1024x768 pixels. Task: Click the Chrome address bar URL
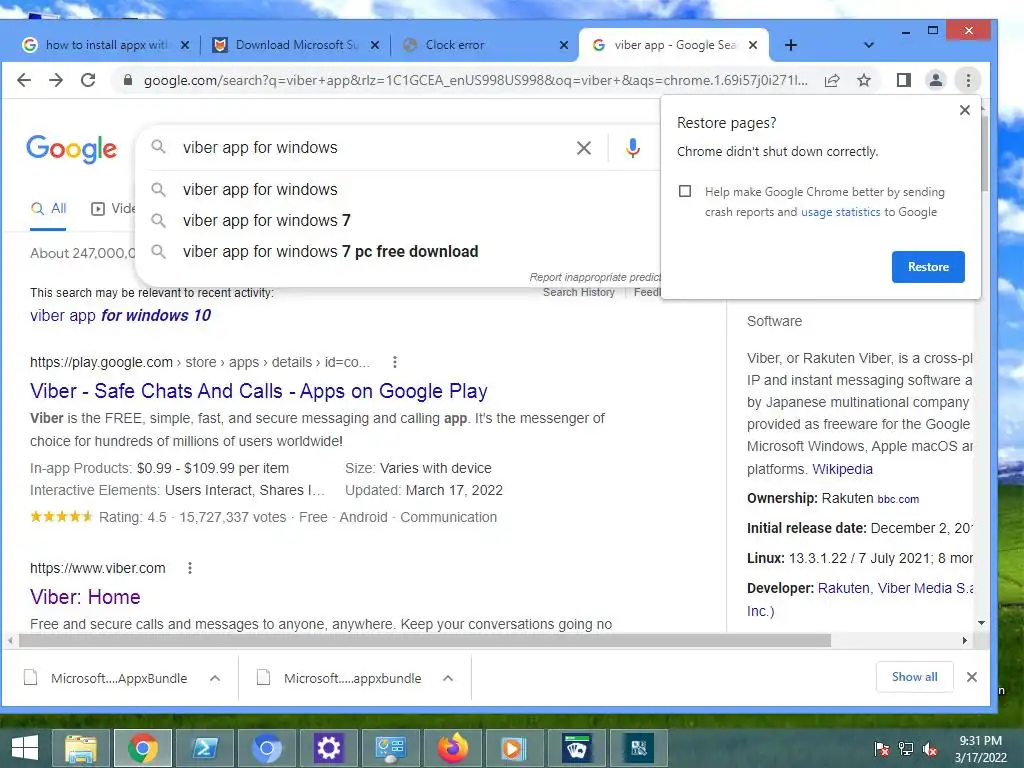[475, 80]
